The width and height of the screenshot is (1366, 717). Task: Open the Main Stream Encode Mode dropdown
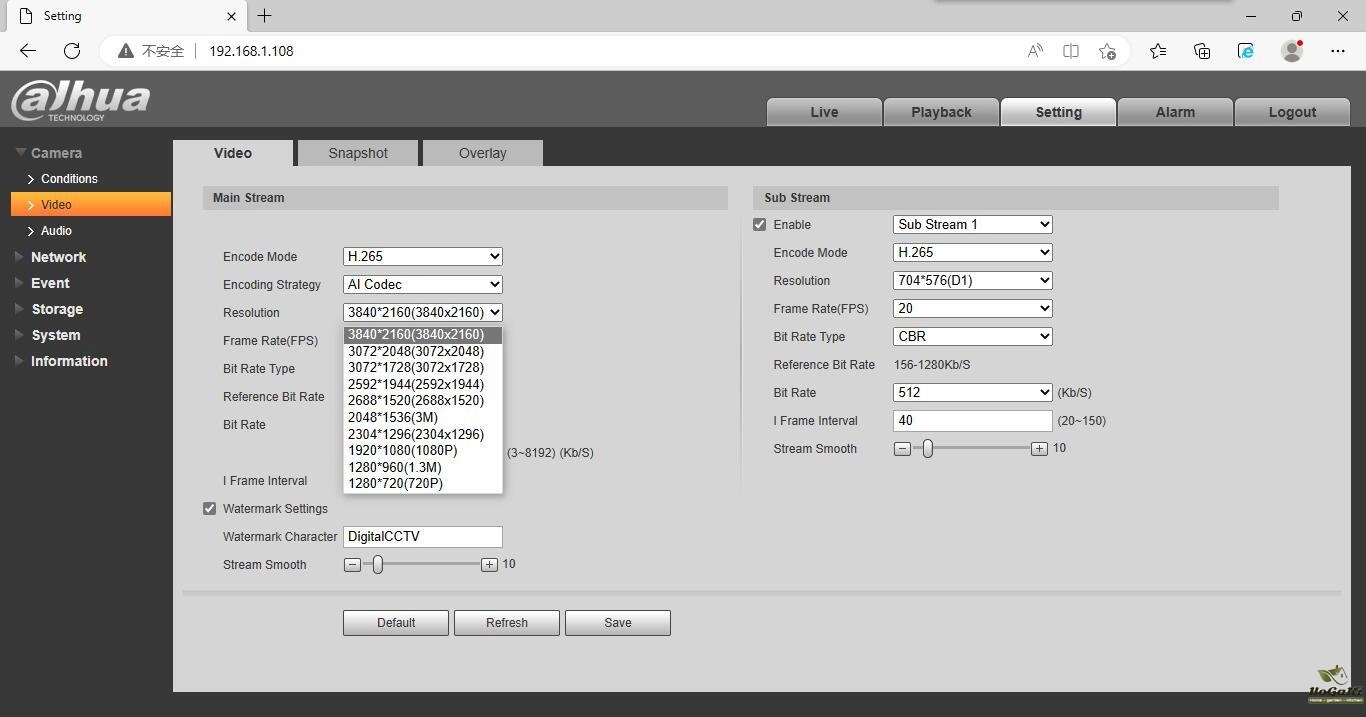[x=422, y=257]
